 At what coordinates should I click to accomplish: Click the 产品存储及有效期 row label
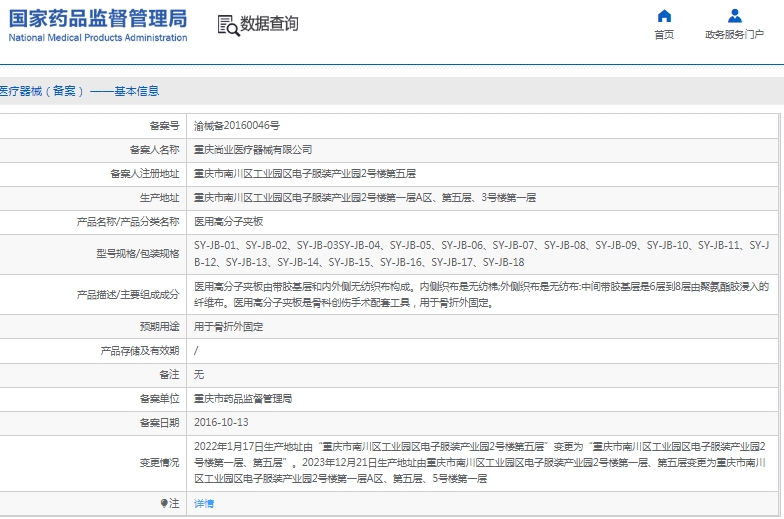click(140, 350)
